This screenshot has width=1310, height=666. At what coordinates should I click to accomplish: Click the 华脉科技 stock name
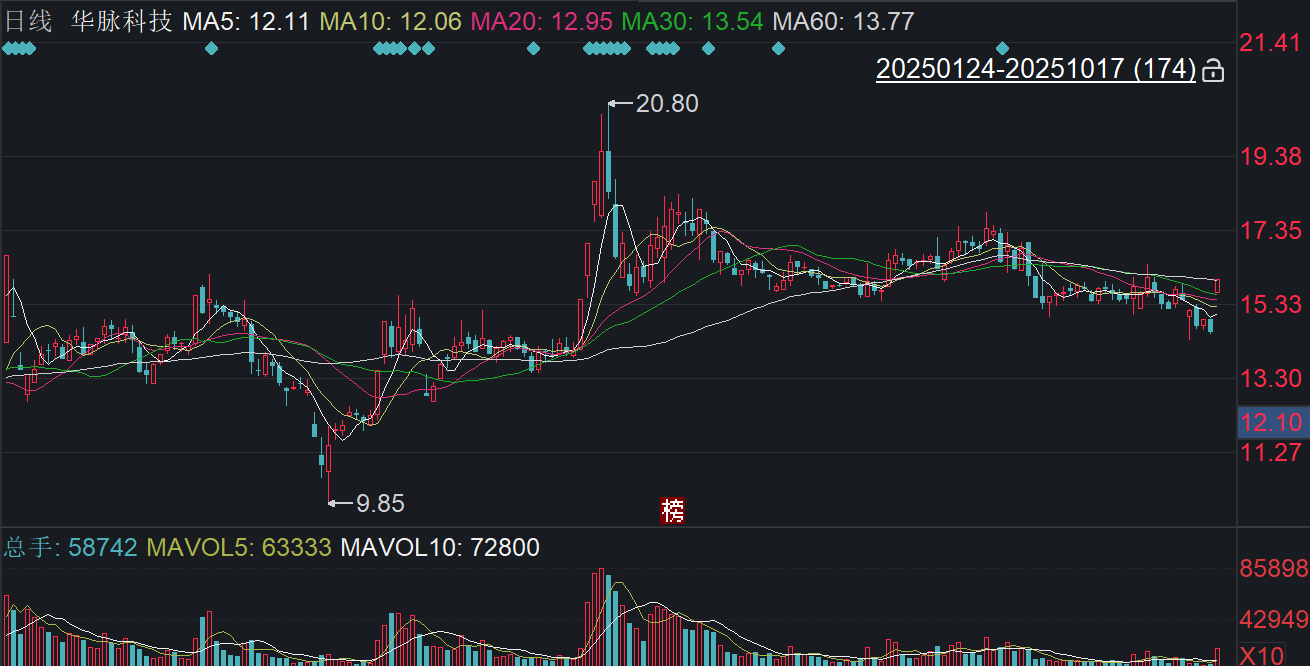(x=122, y=21)
